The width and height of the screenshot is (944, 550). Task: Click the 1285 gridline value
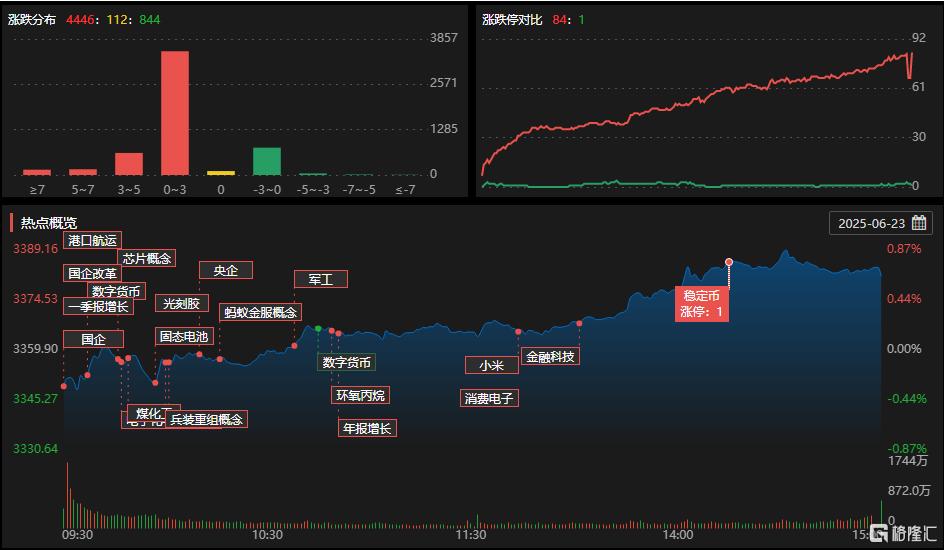tap(444, 129)
